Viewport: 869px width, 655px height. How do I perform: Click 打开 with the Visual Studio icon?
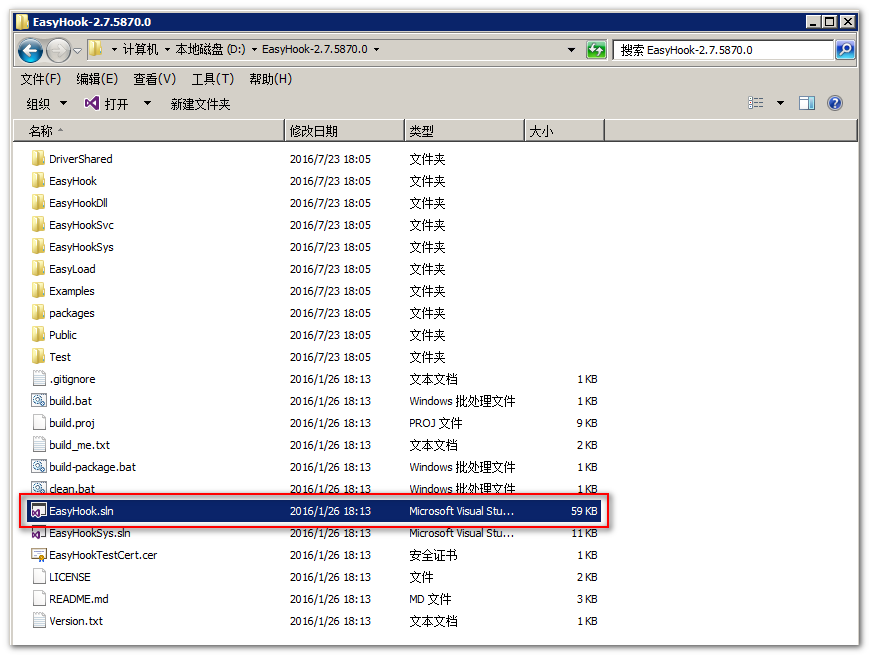106,104
